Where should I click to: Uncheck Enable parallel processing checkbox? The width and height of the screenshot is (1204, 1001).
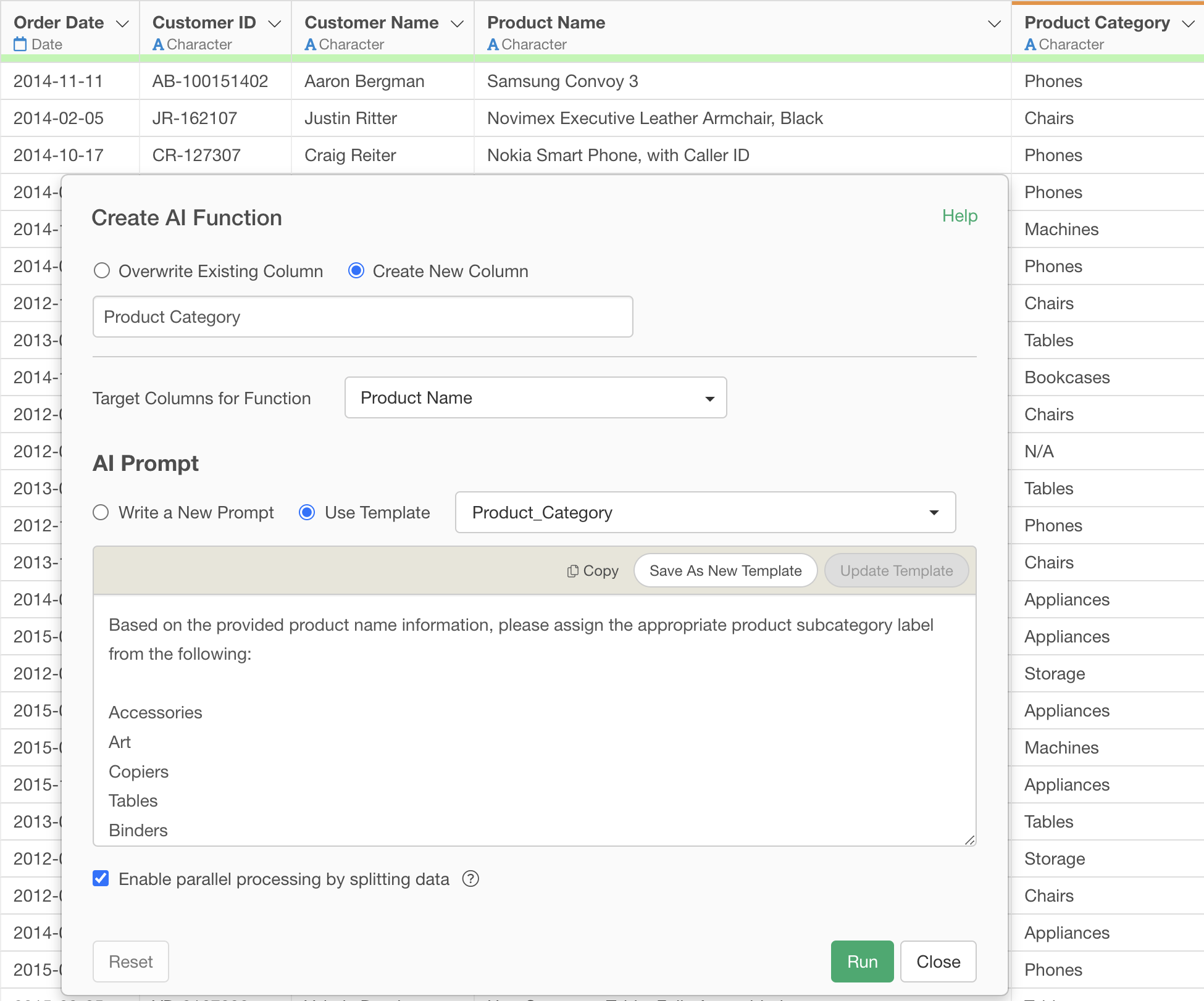(101, 878)
